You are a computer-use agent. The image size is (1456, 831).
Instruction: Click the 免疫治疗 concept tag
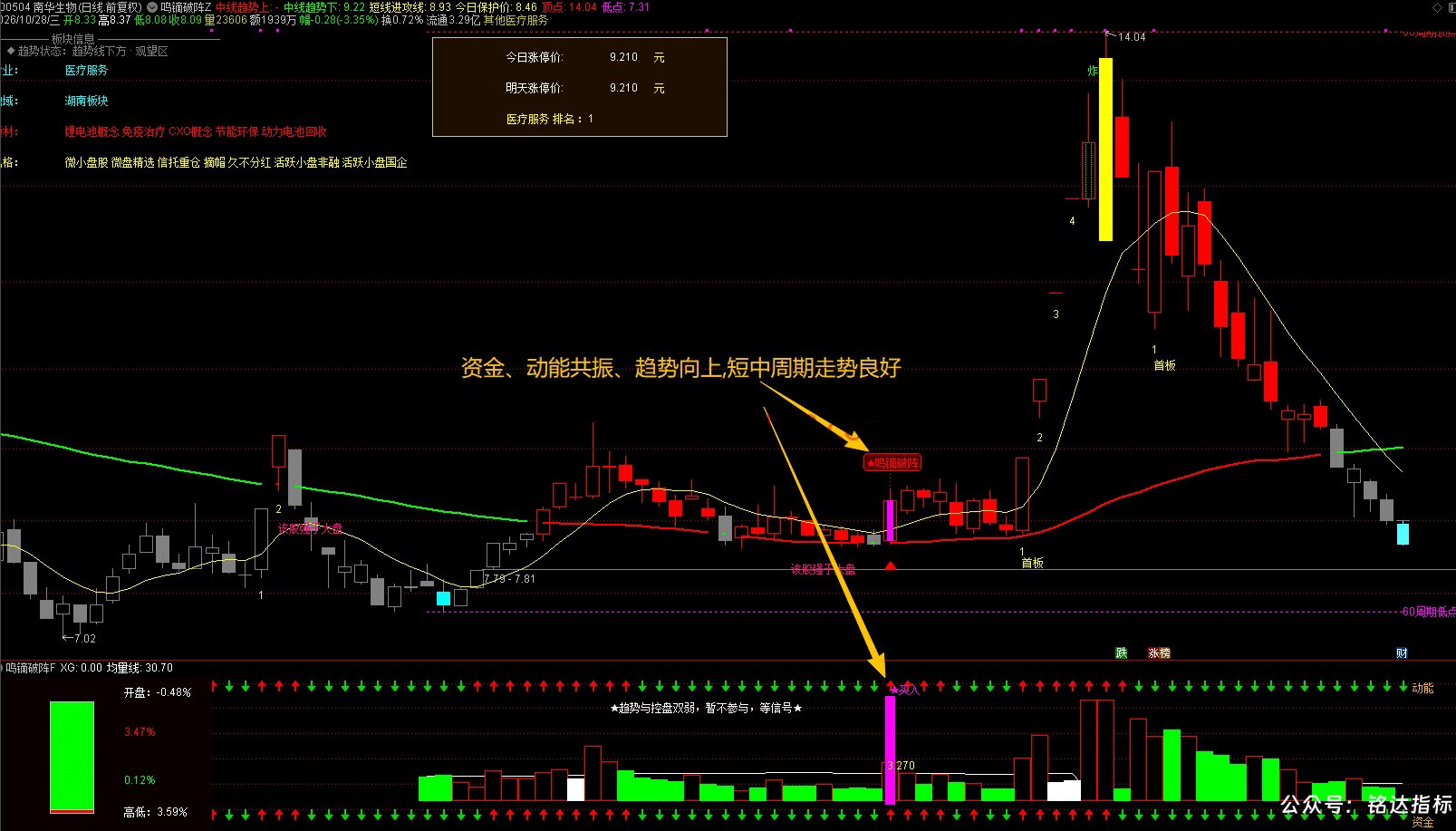pyautogui.click(x=144, y=131)
